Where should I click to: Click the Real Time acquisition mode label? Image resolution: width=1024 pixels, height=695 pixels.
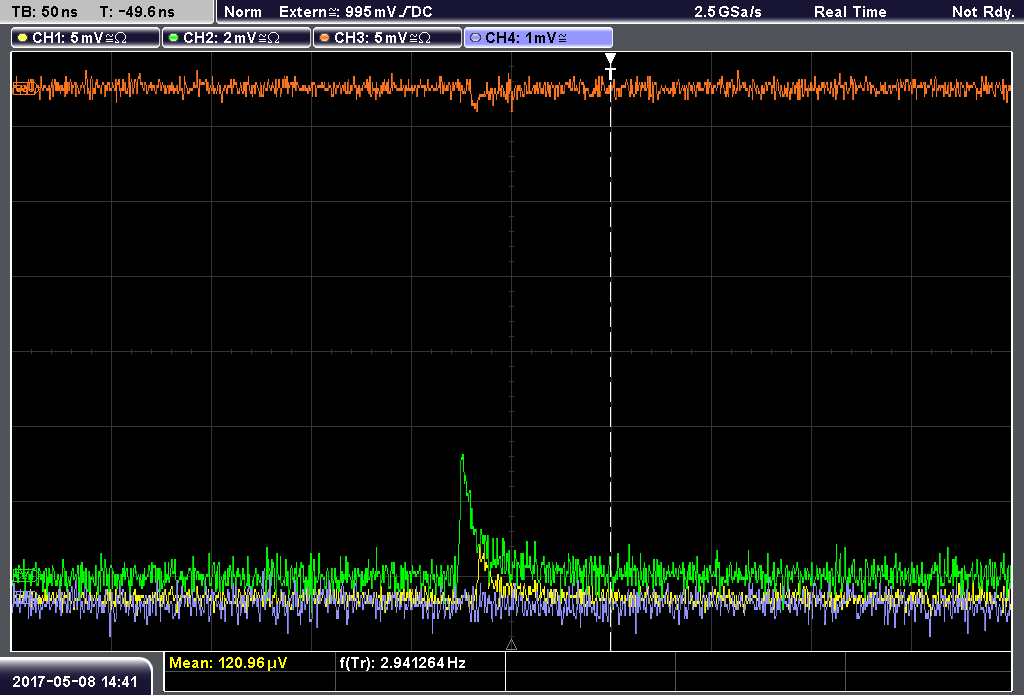tap(850, 12)
